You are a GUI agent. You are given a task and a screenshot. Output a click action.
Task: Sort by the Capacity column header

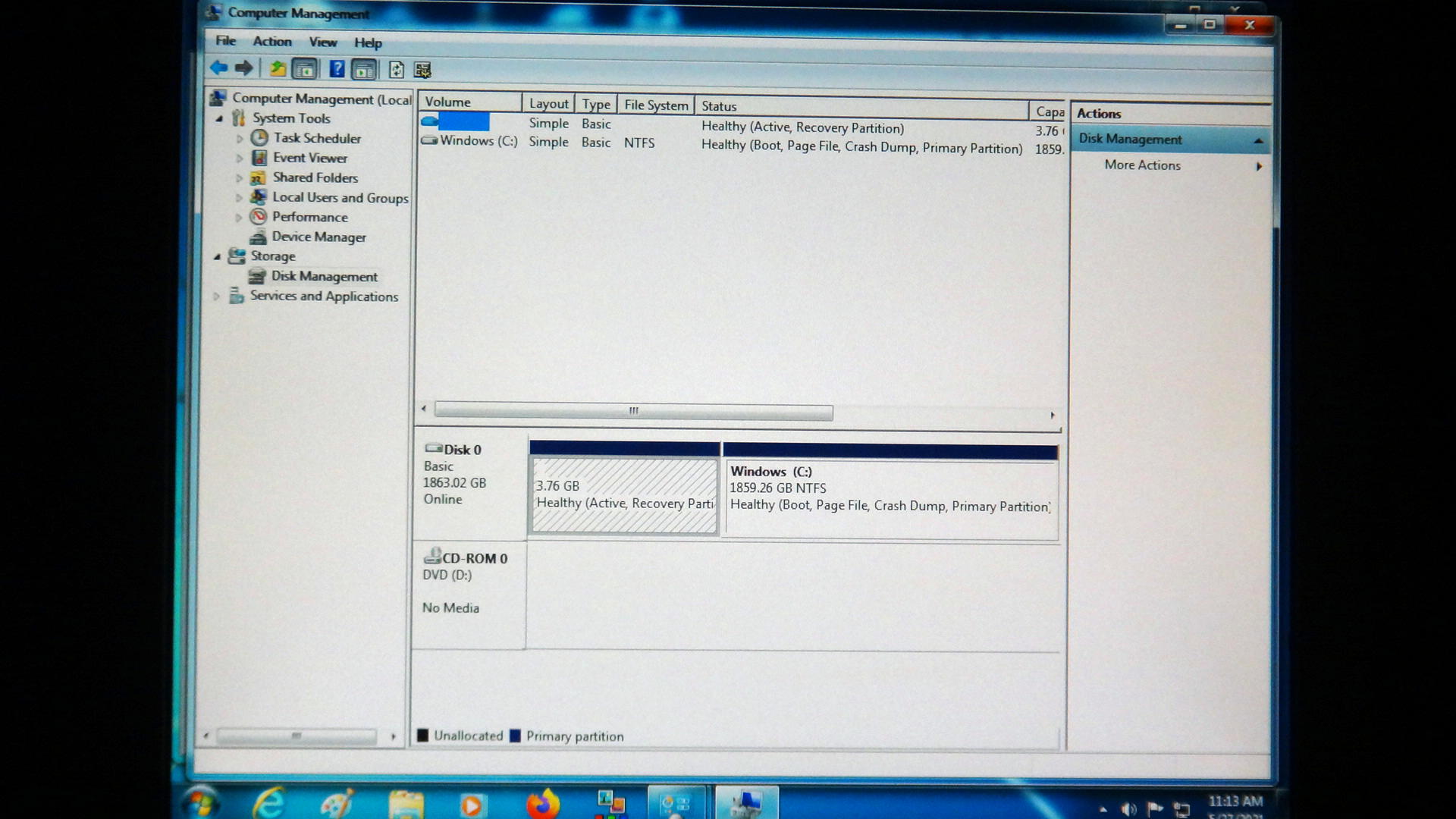[x=1050, y=111]
